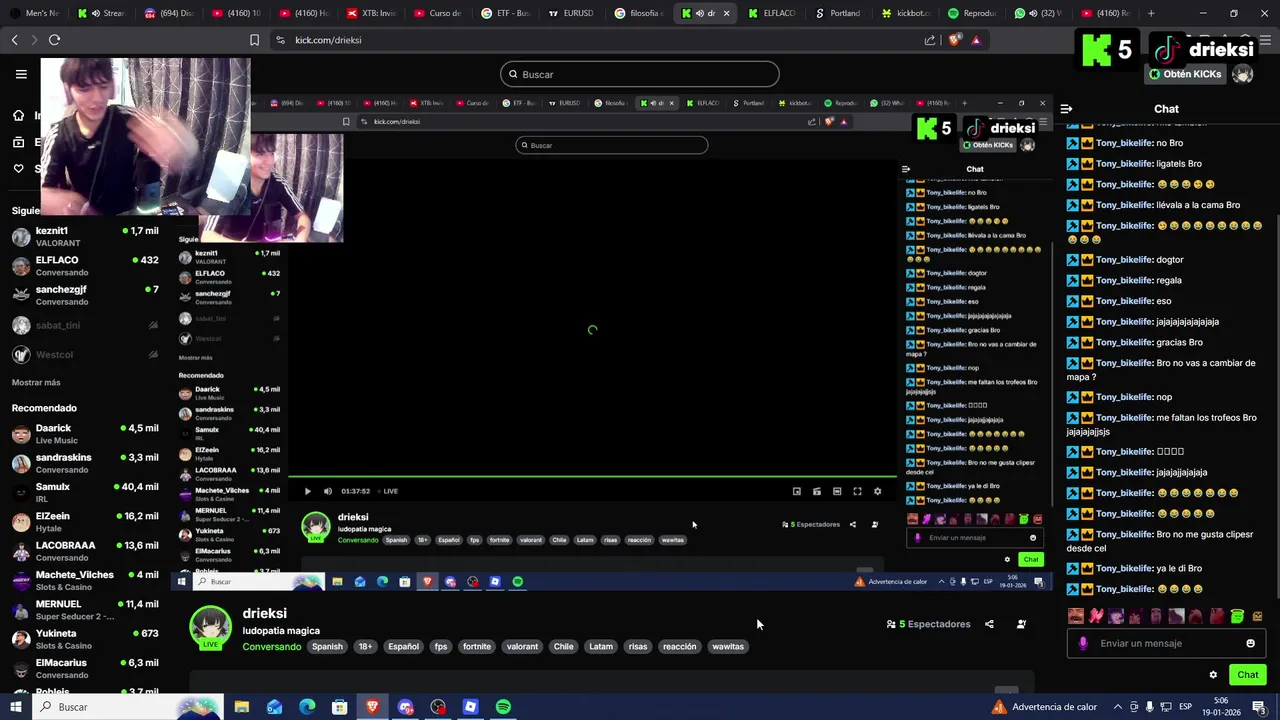The image size is (1280, 720).
Task: Click Obtén KICKs button
Action: tap(1184, 74)
